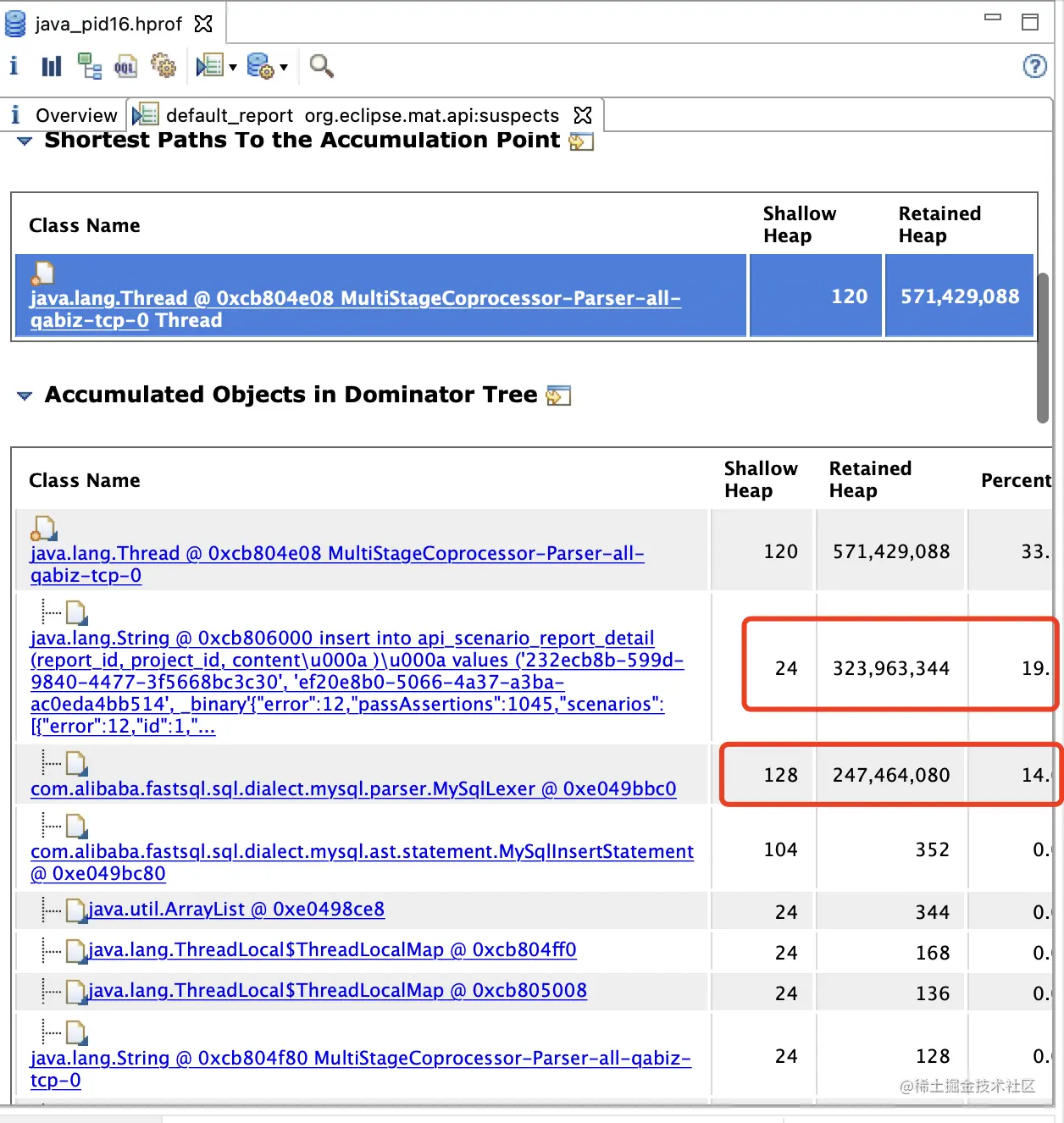1064x1123 pixels.
Task: Open Thread 0xcb804e08 link in Dominator Tree table
Action: click(337, 564)
